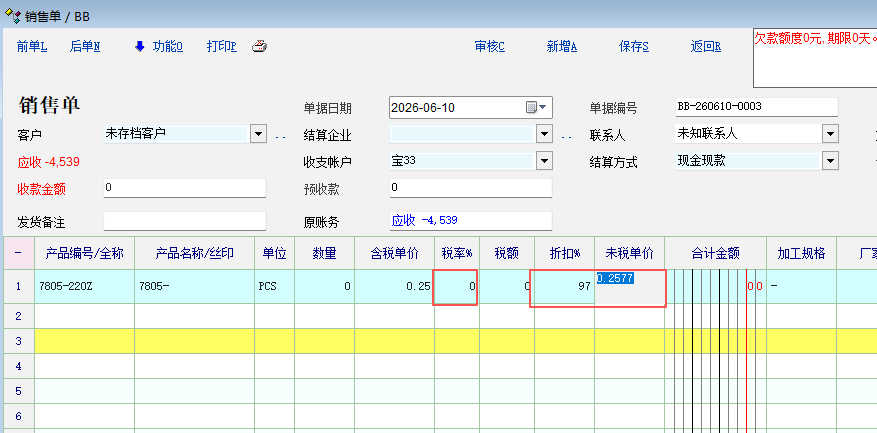
Task: Click the app icon in title bar
Action: pos(12,15)
